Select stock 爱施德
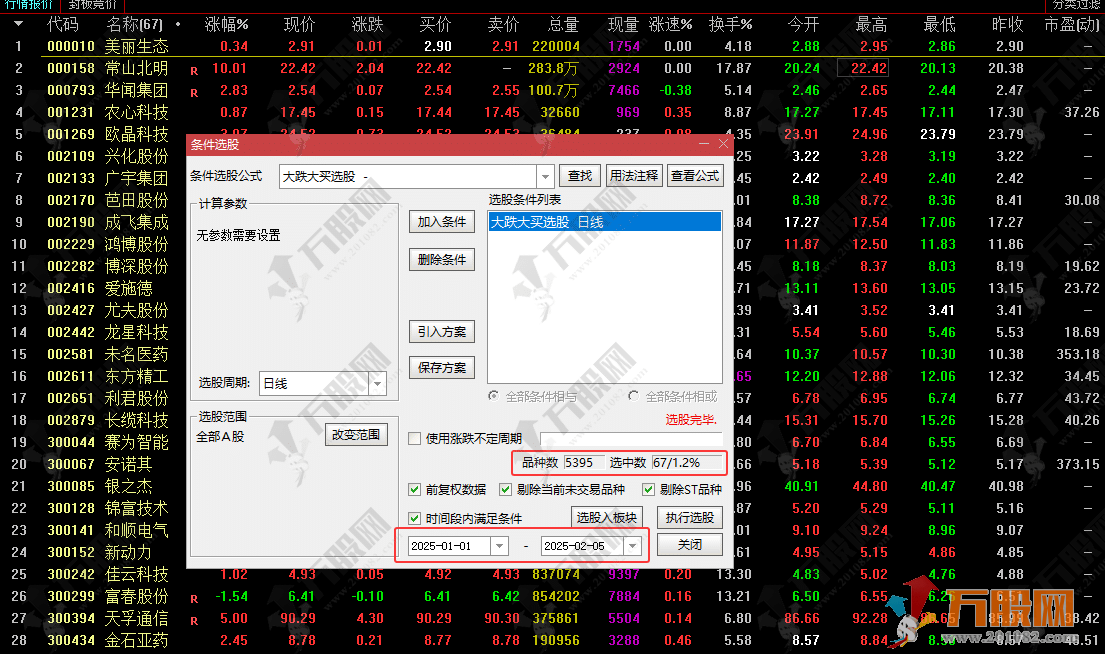 128,288
